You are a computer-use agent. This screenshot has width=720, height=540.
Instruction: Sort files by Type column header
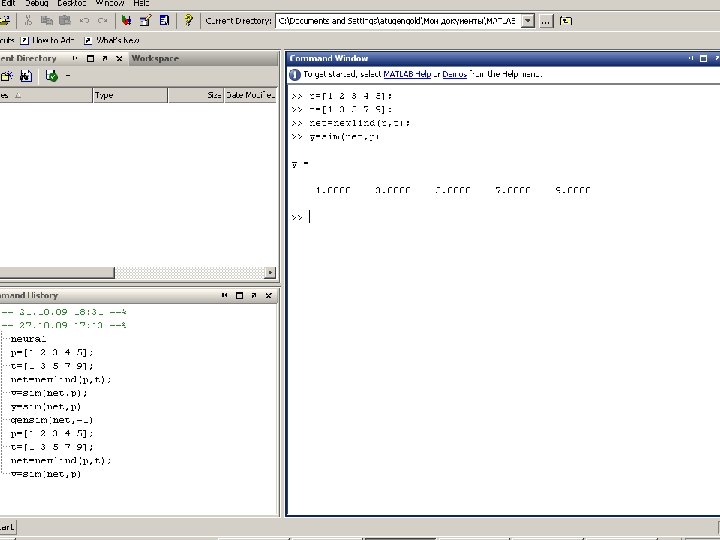pos(130,95)
